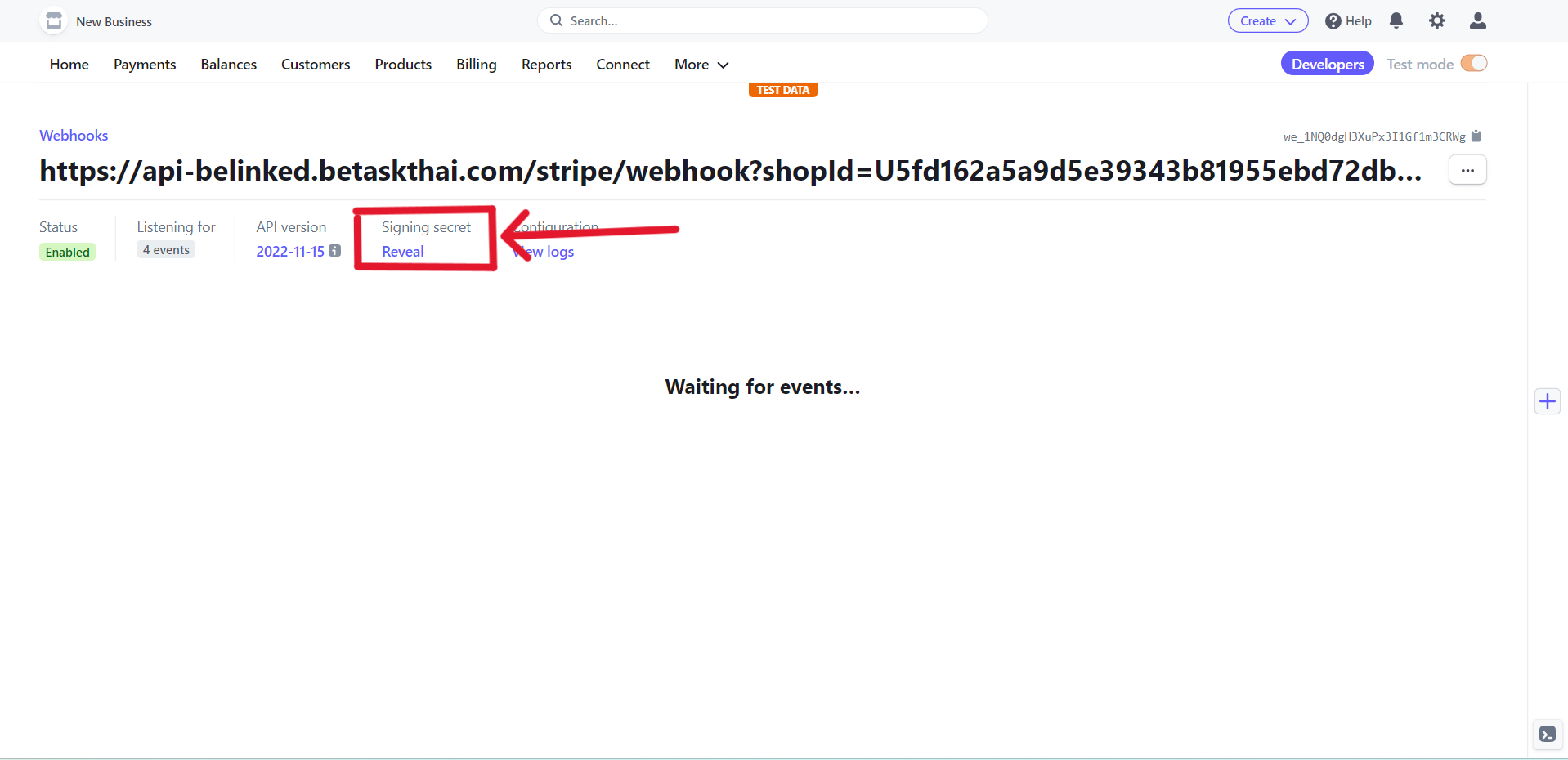Go to the Payments tab
Screen dimensions: 1568x760
click(145, 65)
